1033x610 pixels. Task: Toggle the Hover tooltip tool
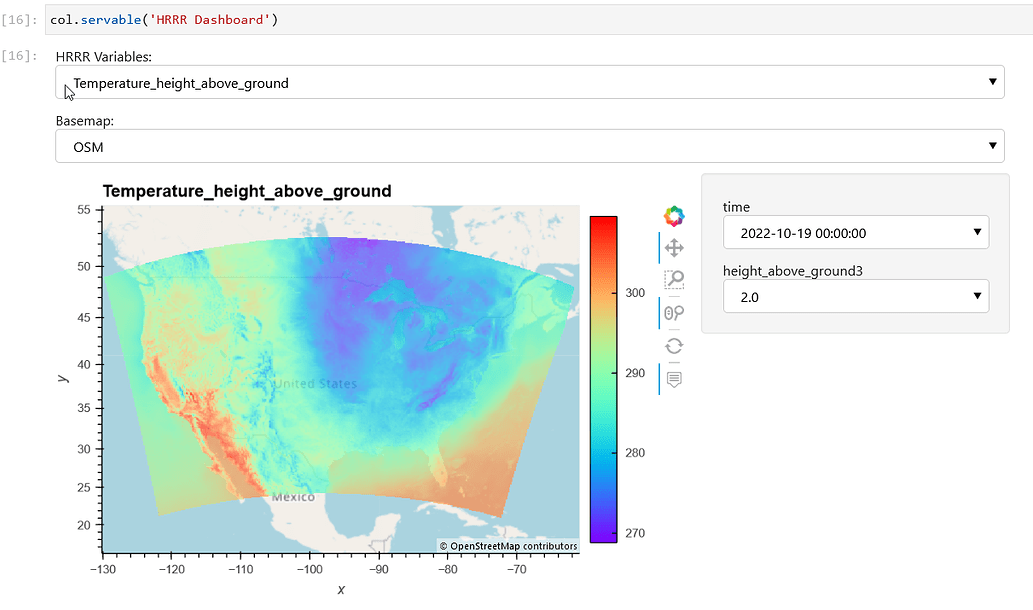[674, 378]
